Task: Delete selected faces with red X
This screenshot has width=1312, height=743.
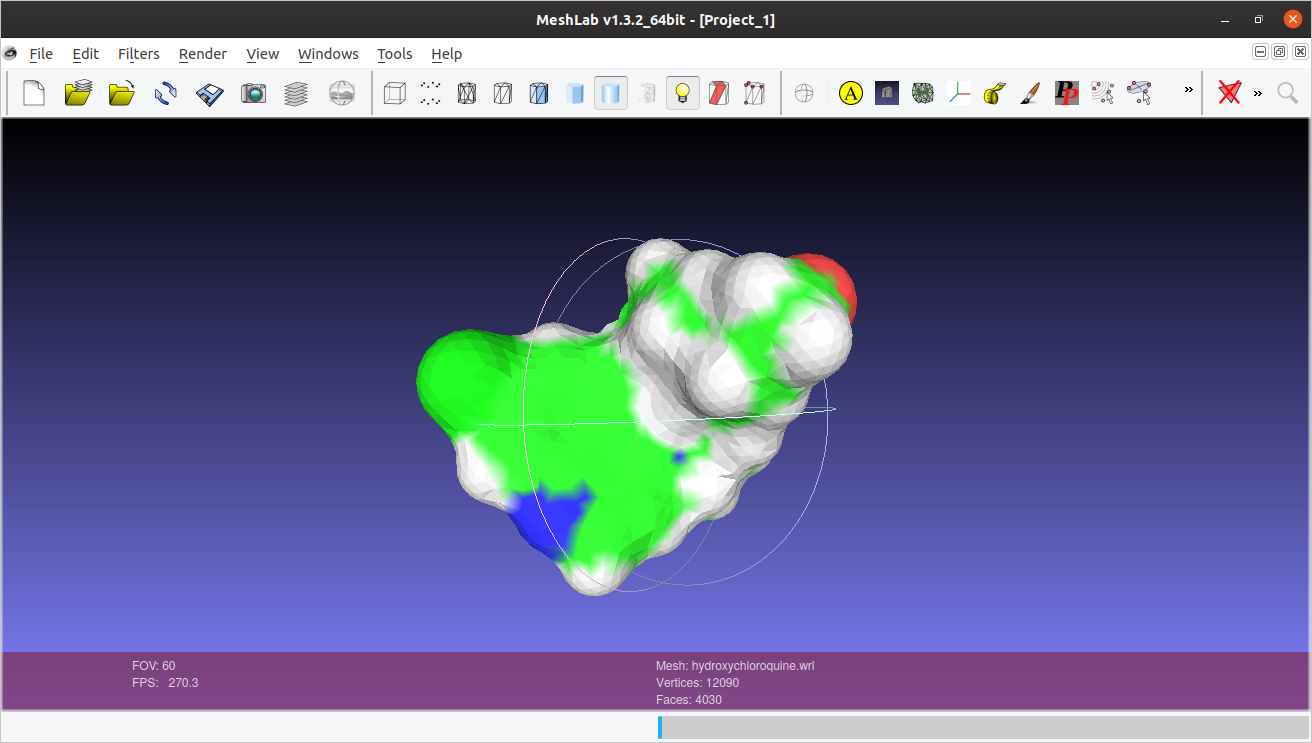Action: [1230, 93]
